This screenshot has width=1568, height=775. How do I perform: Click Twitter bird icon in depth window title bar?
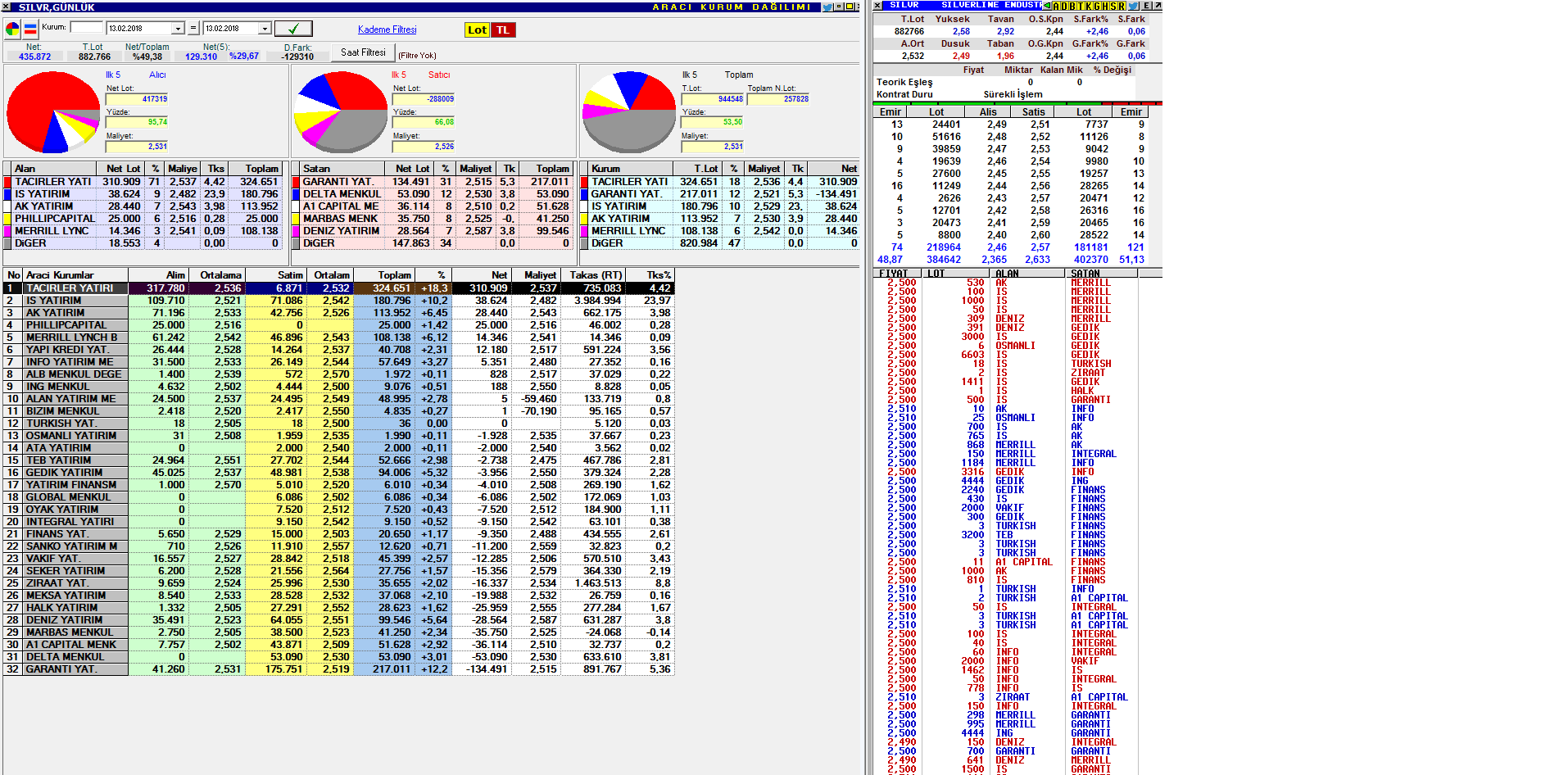click(1134, 6)
